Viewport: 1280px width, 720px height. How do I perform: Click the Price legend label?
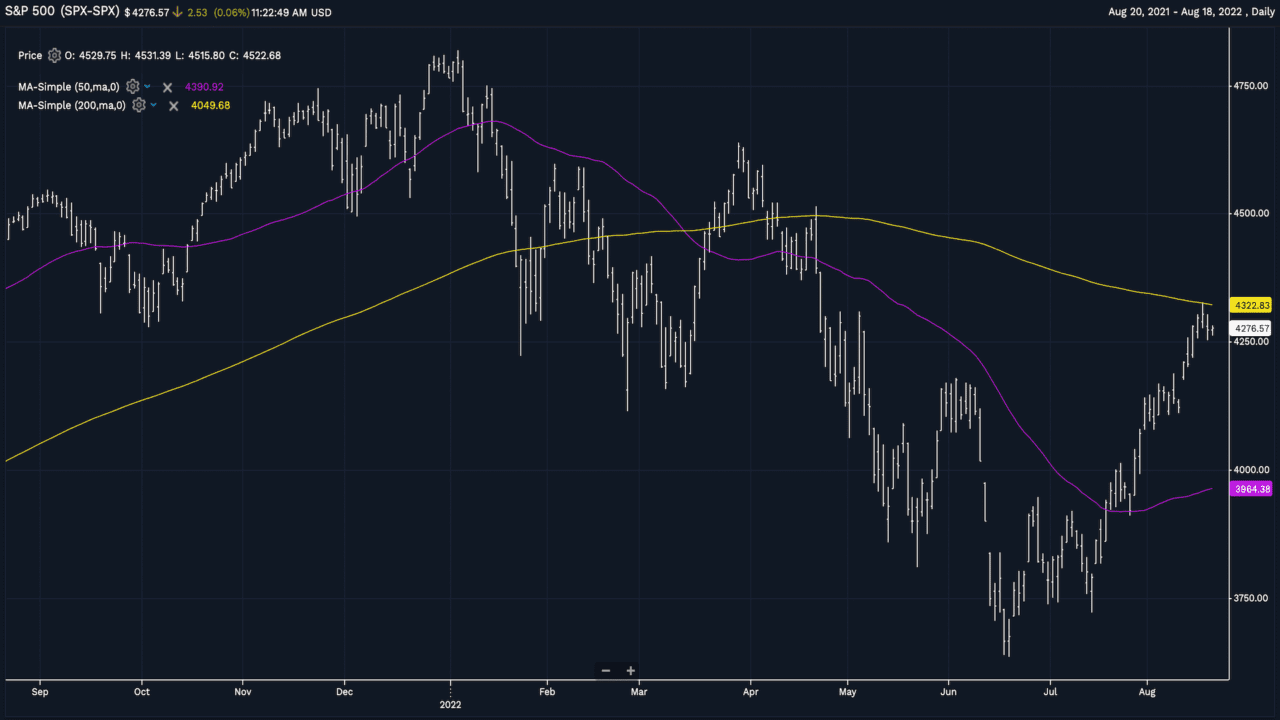30,56
